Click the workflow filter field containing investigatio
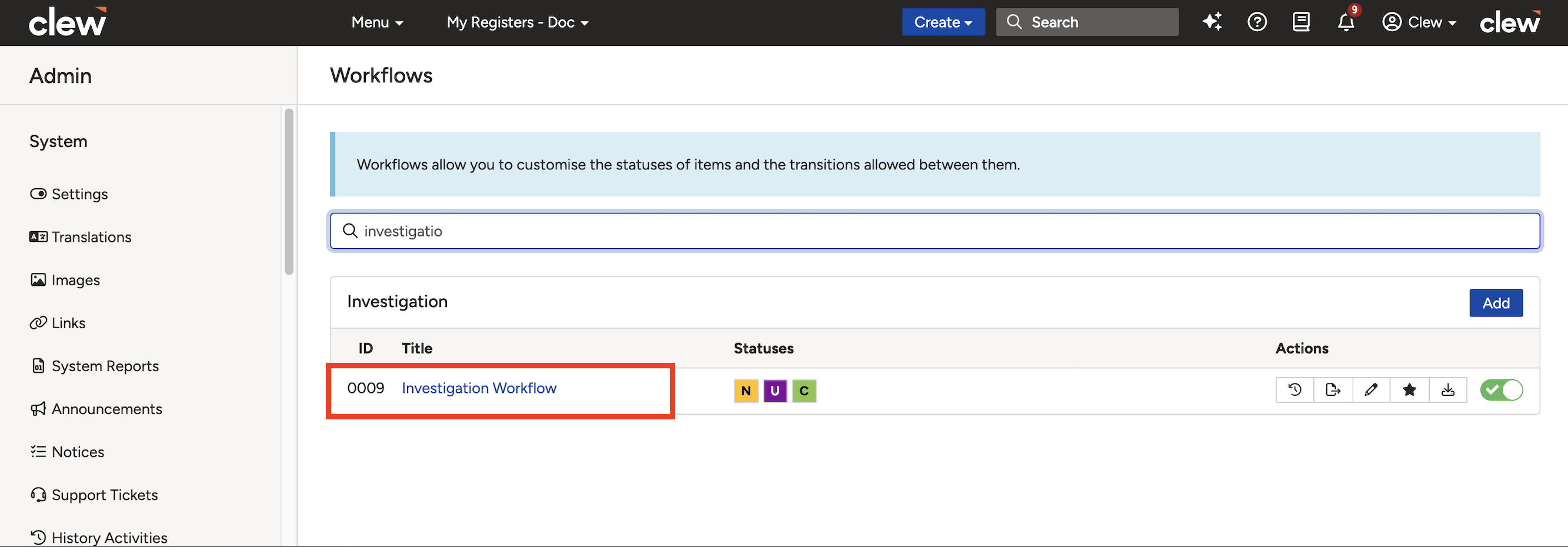The width and height of the screenshot is (1568, 547). (x=935, y=231)
